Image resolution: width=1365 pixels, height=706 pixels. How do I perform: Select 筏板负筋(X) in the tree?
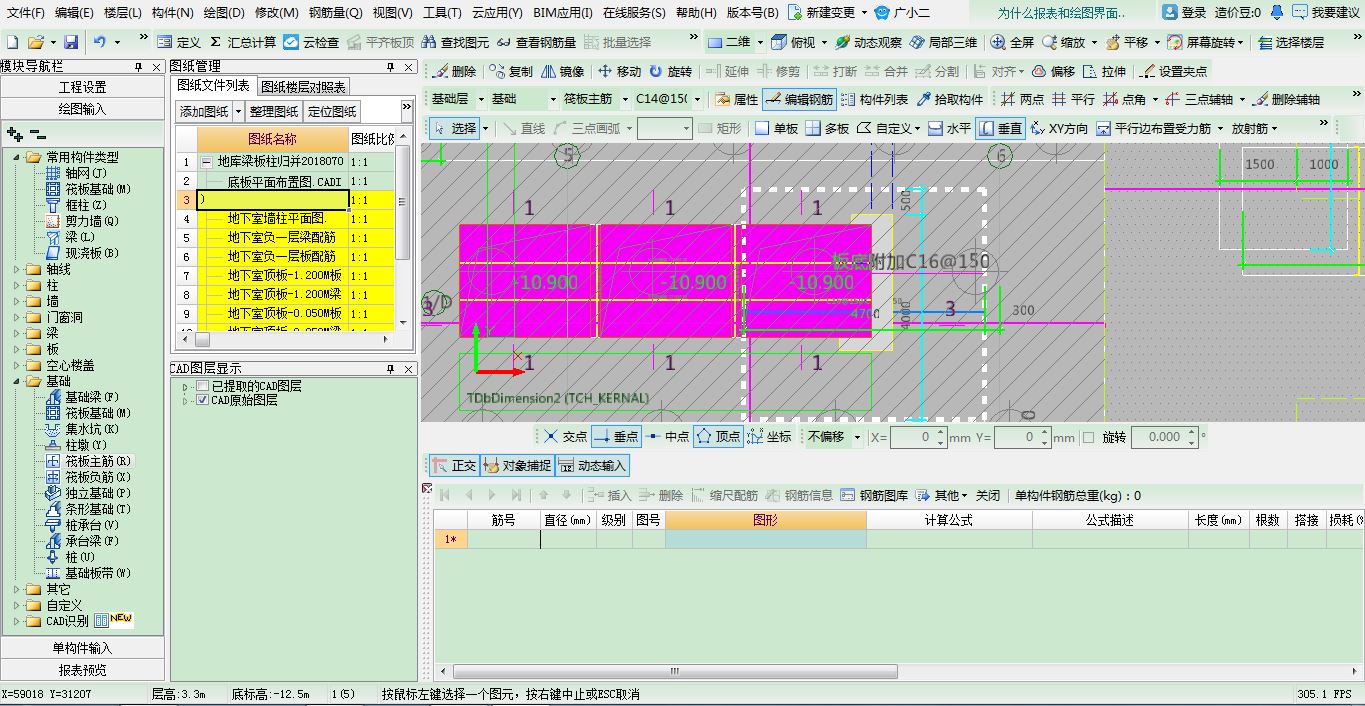[x=97, y=477]
